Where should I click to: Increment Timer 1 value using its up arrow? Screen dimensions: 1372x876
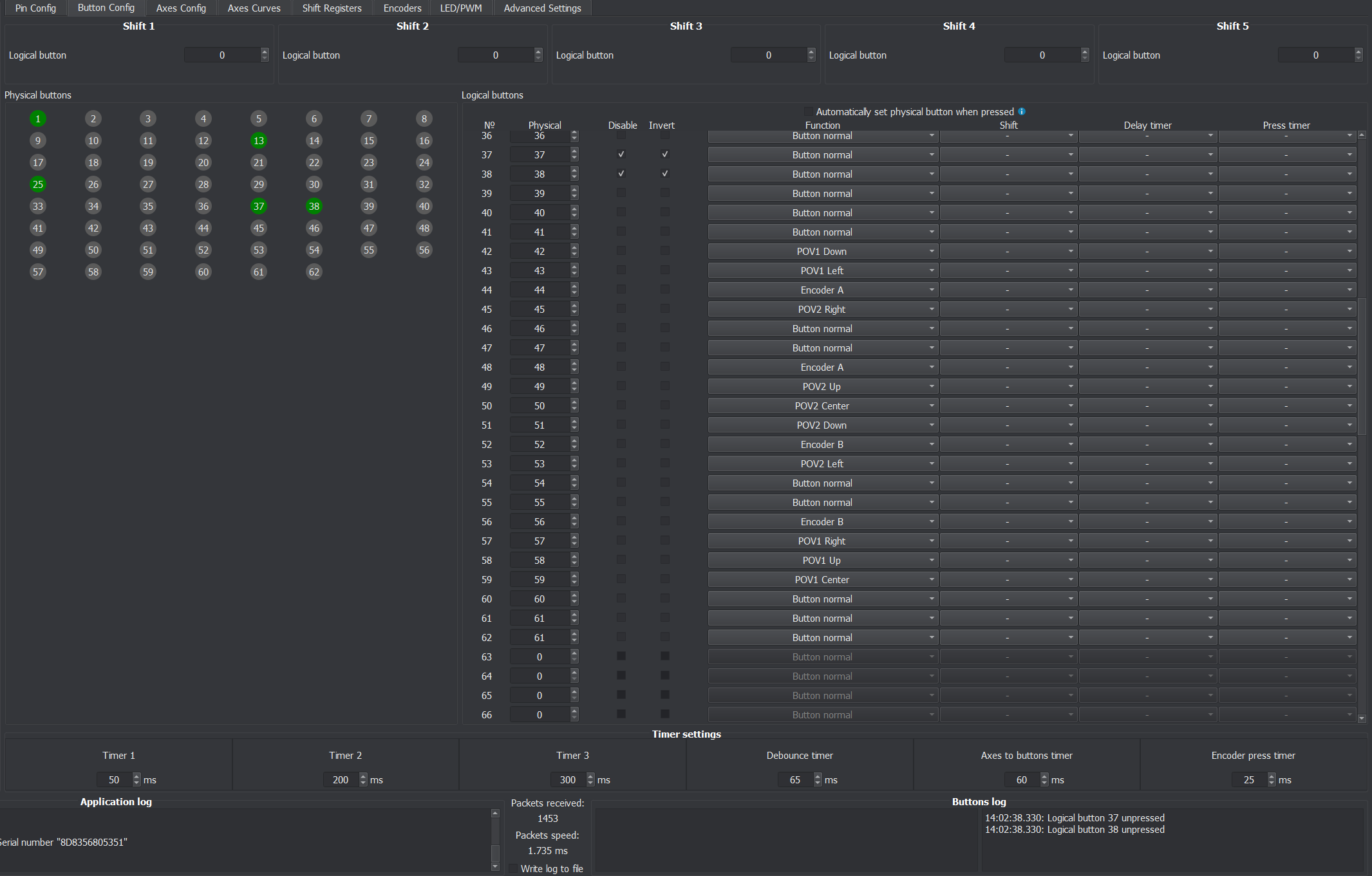(x=136, y=776)
